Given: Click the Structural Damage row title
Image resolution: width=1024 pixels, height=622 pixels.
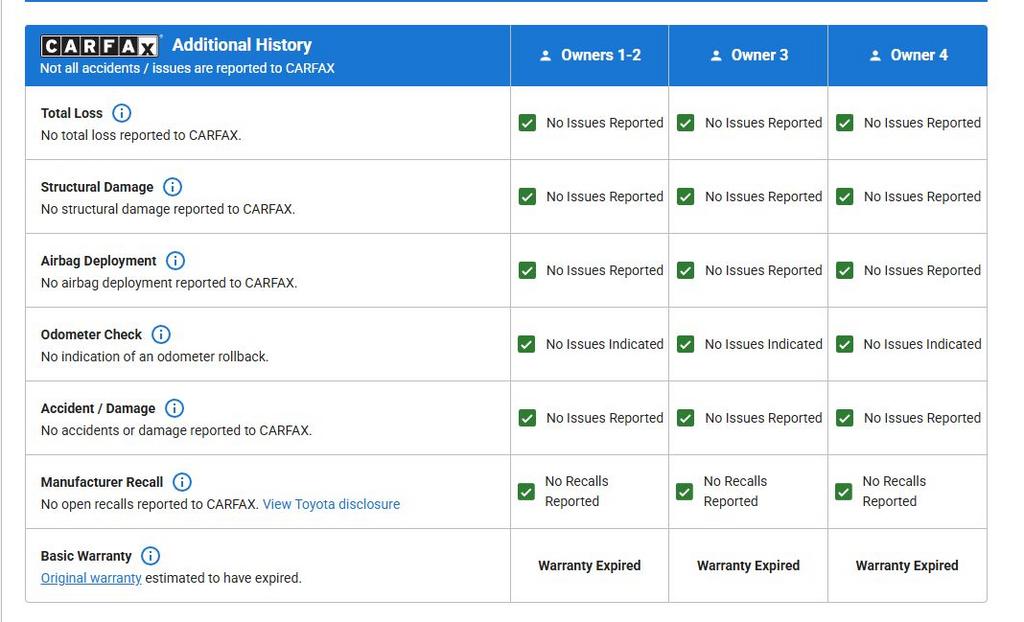Looking at the screenshot, I should pyautogui.click(x=97, y=187).
